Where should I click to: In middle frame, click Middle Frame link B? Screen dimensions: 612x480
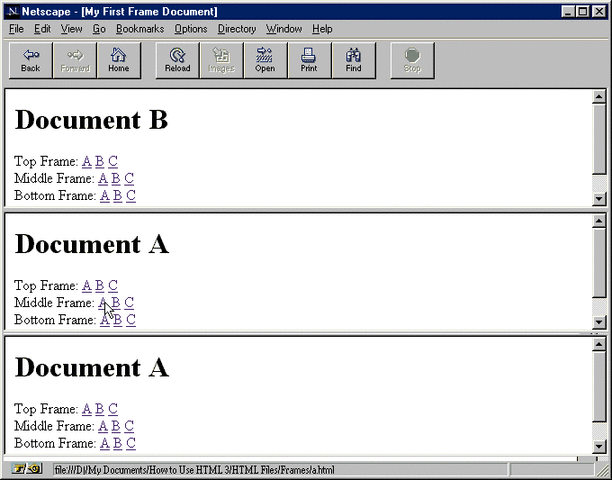point(116,302)
